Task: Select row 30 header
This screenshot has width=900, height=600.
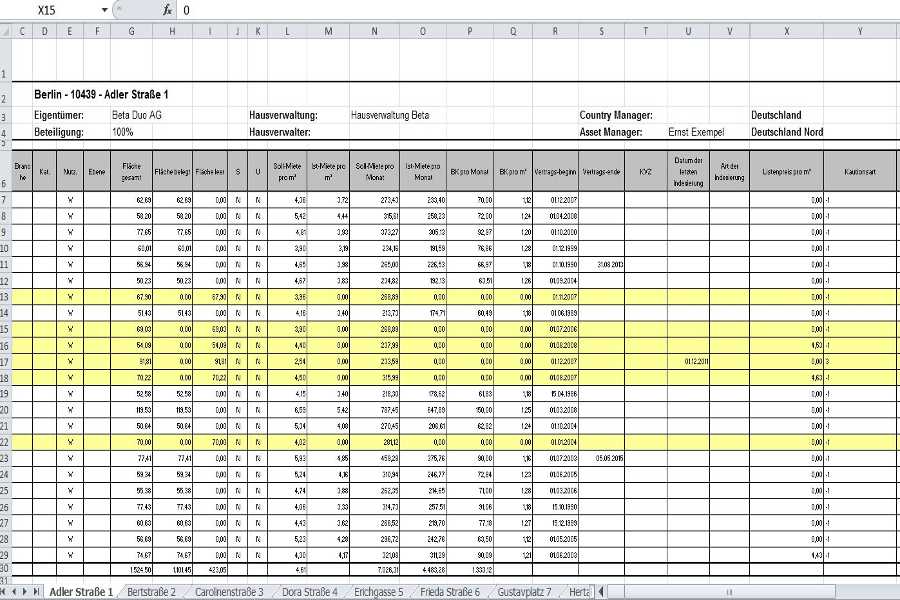Action: (5, 568)
